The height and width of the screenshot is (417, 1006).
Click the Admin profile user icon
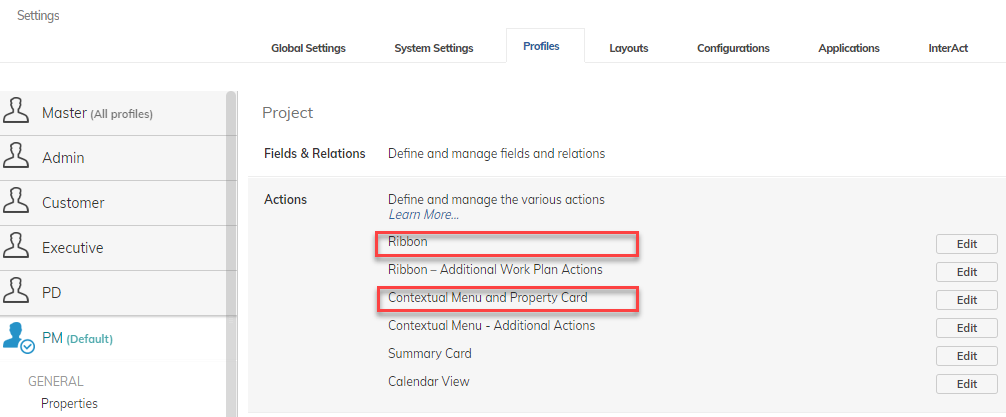point(15,157)
